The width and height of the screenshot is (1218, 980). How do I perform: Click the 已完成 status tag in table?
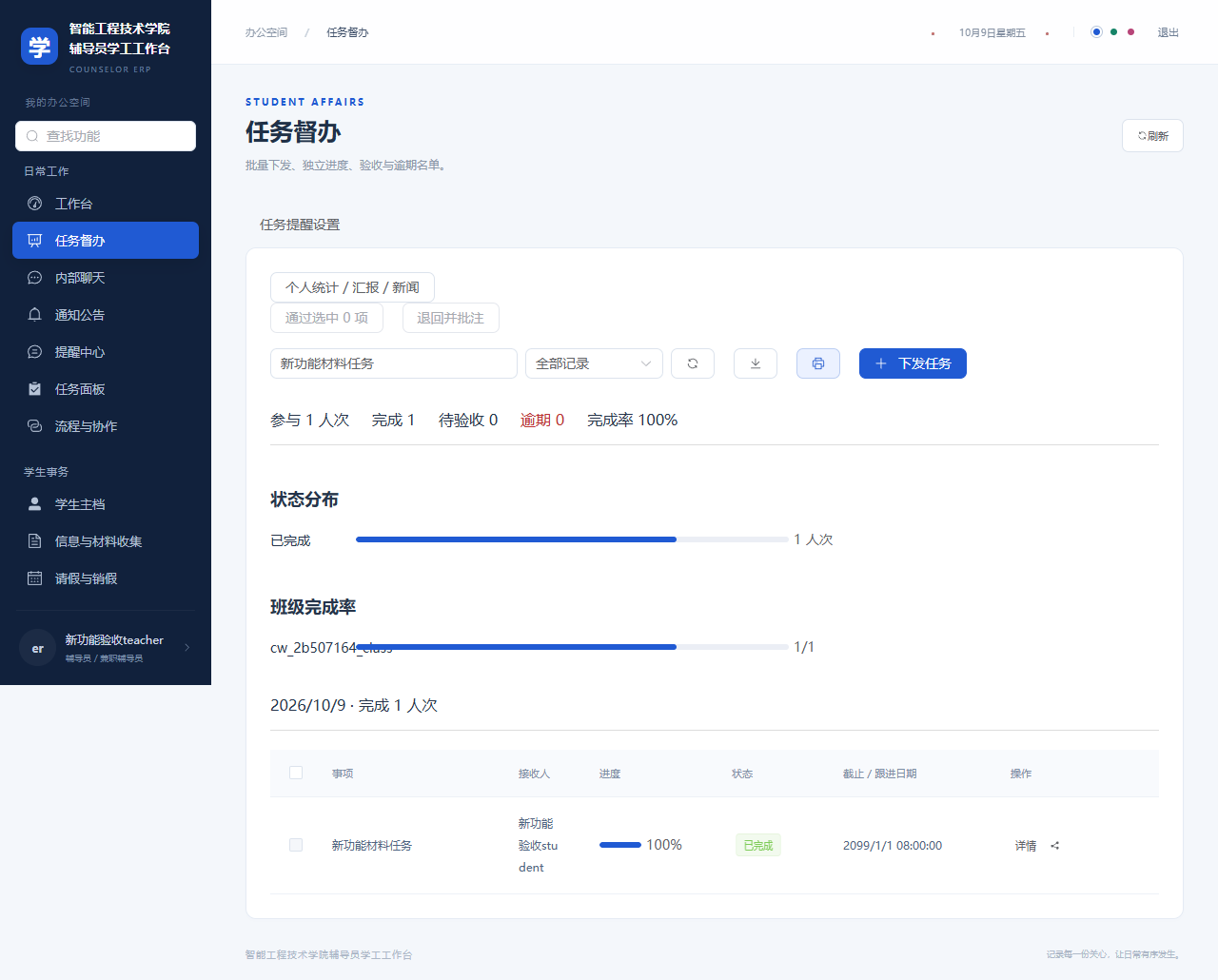[x=758, y=845]
